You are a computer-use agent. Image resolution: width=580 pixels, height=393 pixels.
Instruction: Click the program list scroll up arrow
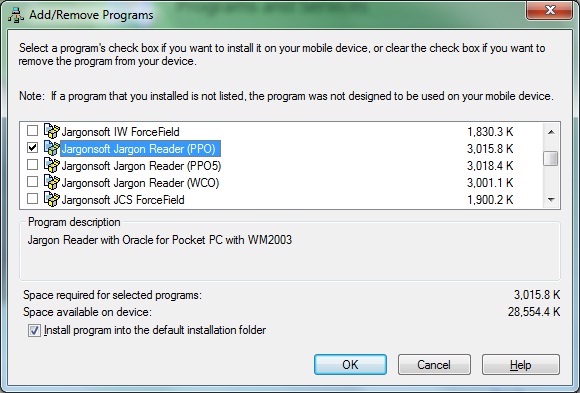551,132
